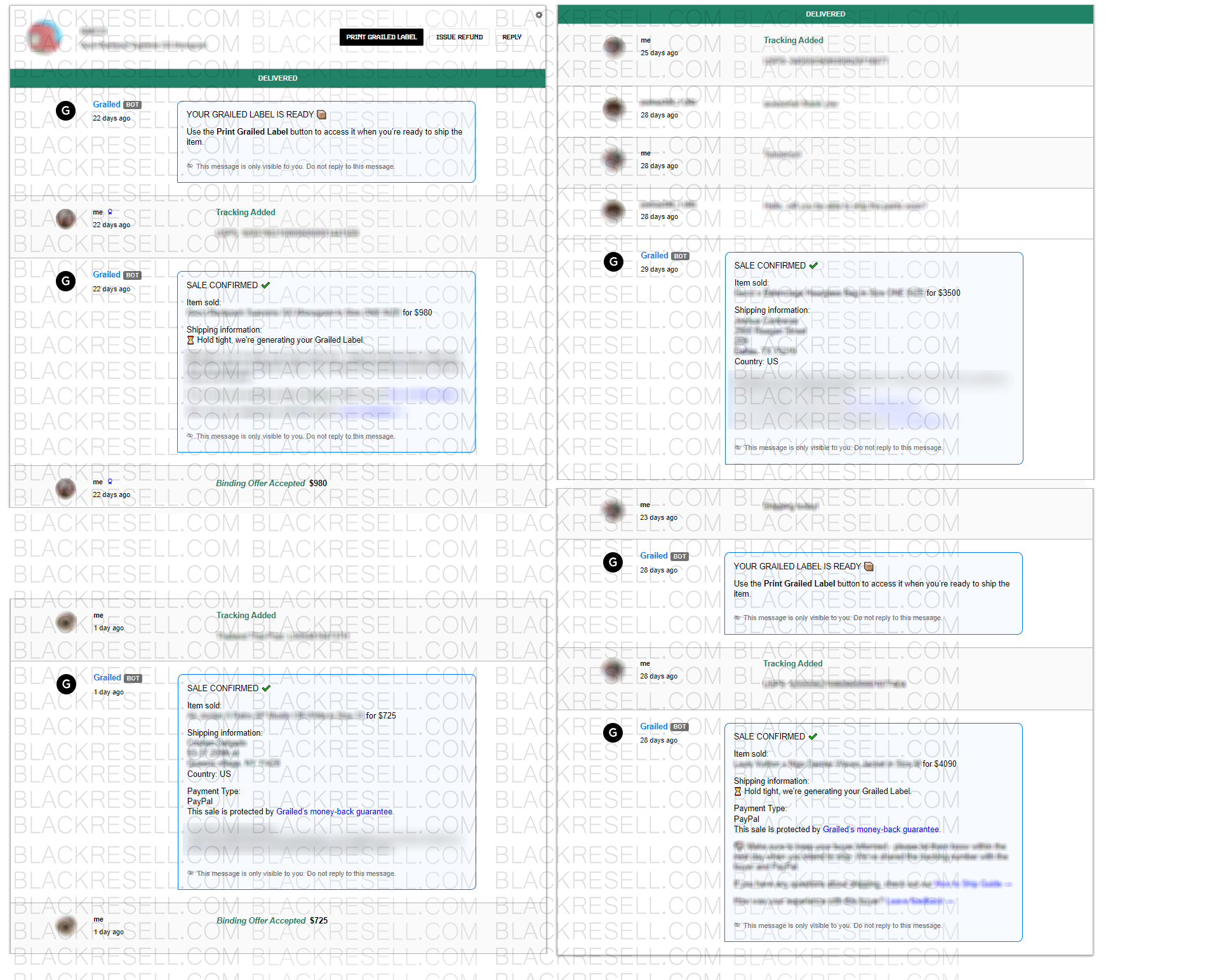This screenshot has height=980, width=1205.
Task: Open the blurred profile picture beside Print Grailed Label
Action: [x=44, y=37]
